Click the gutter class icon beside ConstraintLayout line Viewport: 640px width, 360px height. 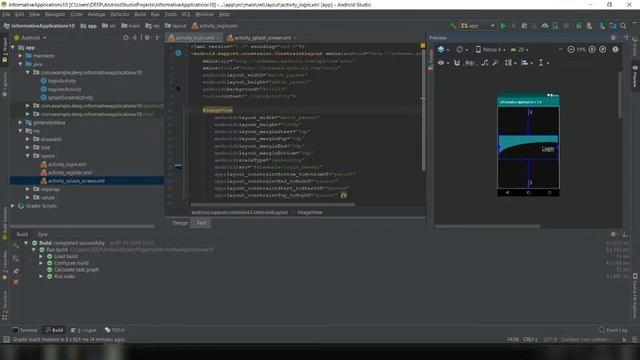coord(178,53)
